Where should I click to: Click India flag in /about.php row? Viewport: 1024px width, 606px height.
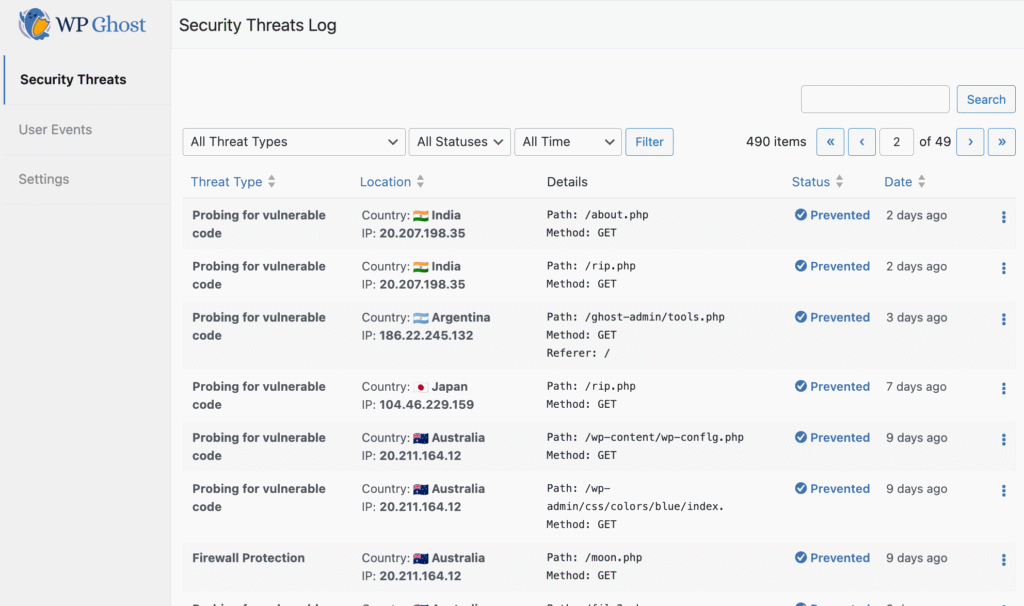[x=421, y=215]
